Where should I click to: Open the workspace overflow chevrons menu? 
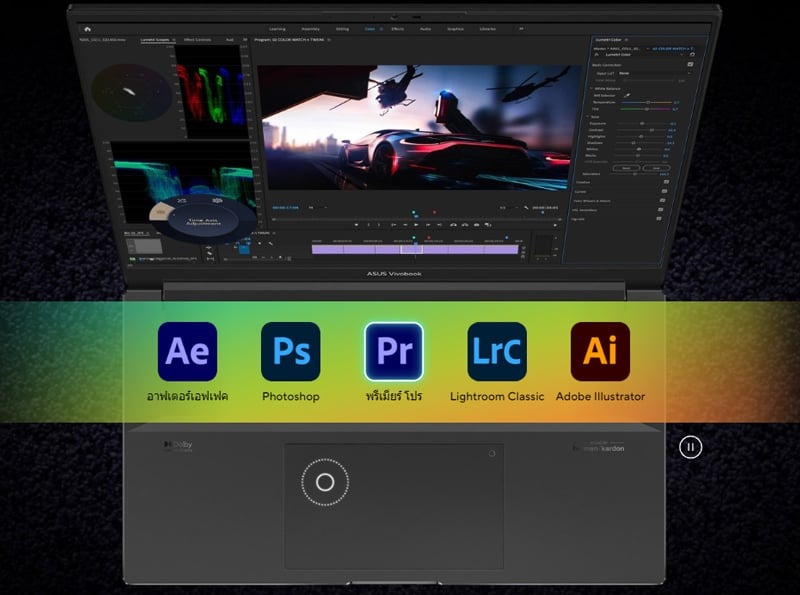521,29
